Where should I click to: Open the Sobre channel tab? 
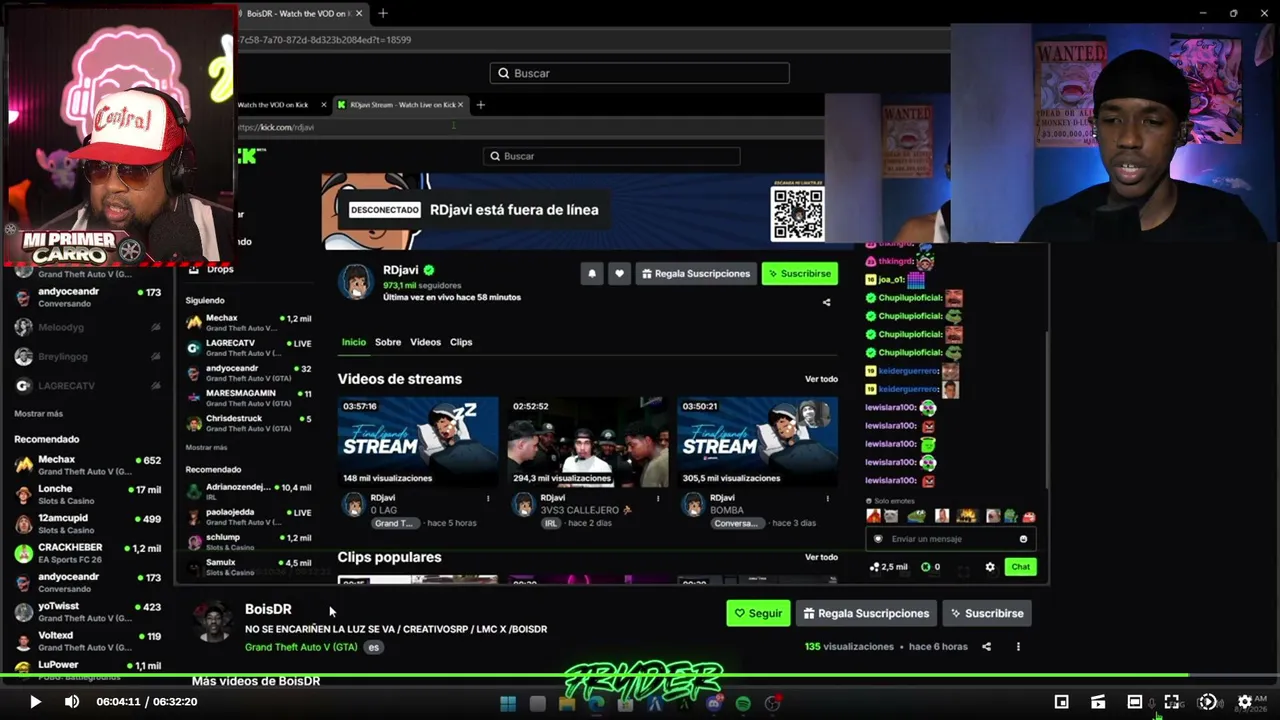pyautogui.click(x=388, y=342)
